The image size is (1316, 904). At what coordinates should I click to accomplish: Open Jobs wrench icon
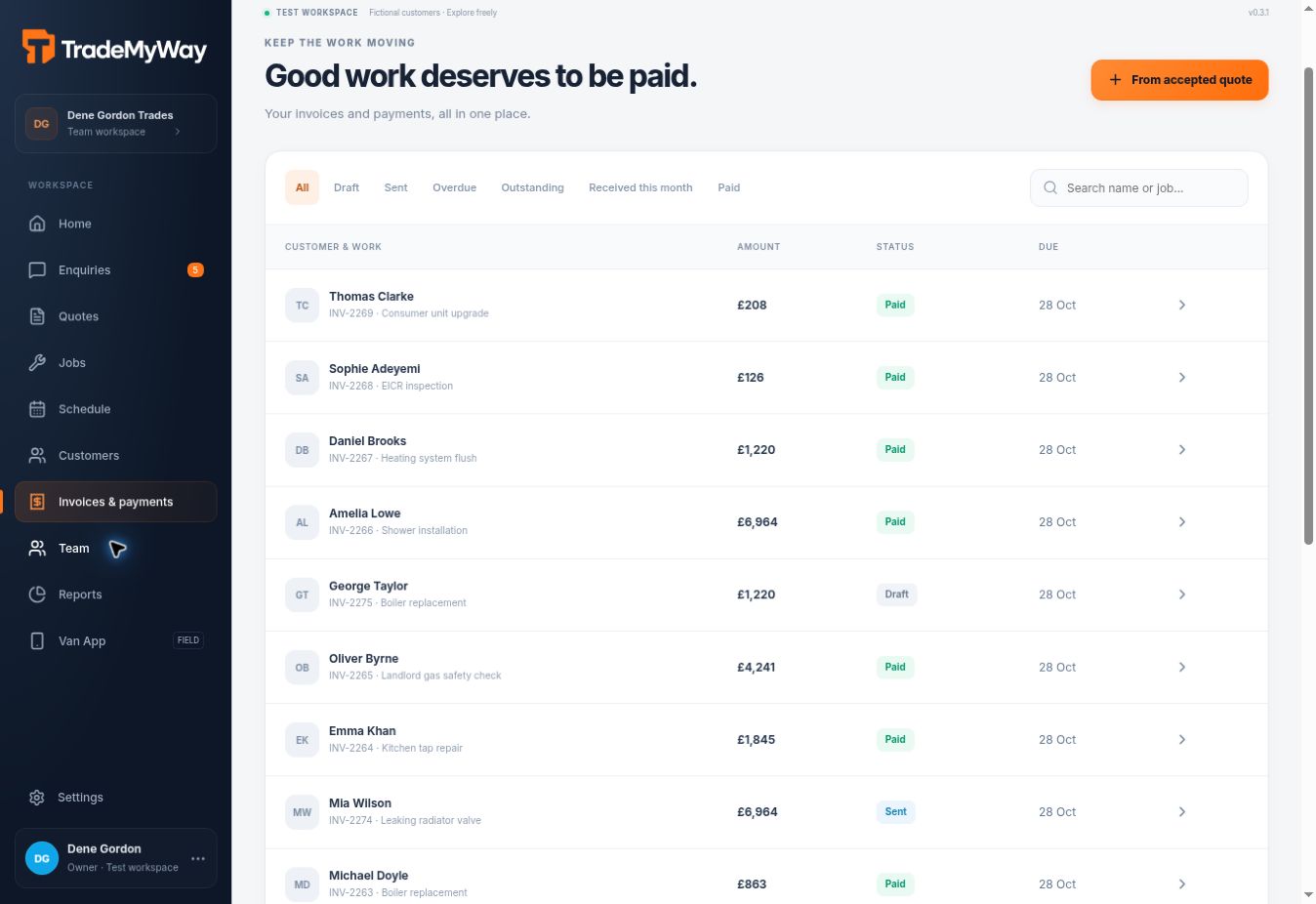pos(37,363)
